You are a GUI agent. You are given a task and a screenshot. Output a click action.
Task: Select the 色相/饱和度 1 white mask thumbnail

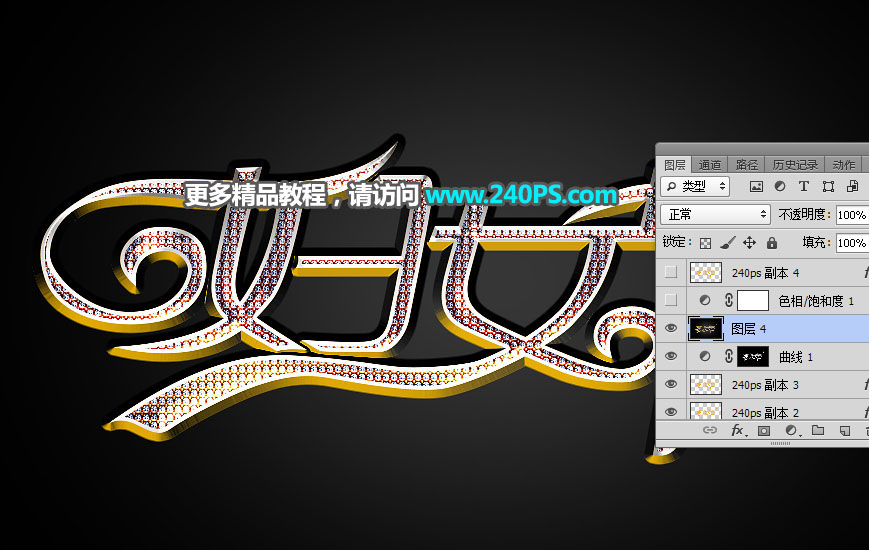click(753, 301)
